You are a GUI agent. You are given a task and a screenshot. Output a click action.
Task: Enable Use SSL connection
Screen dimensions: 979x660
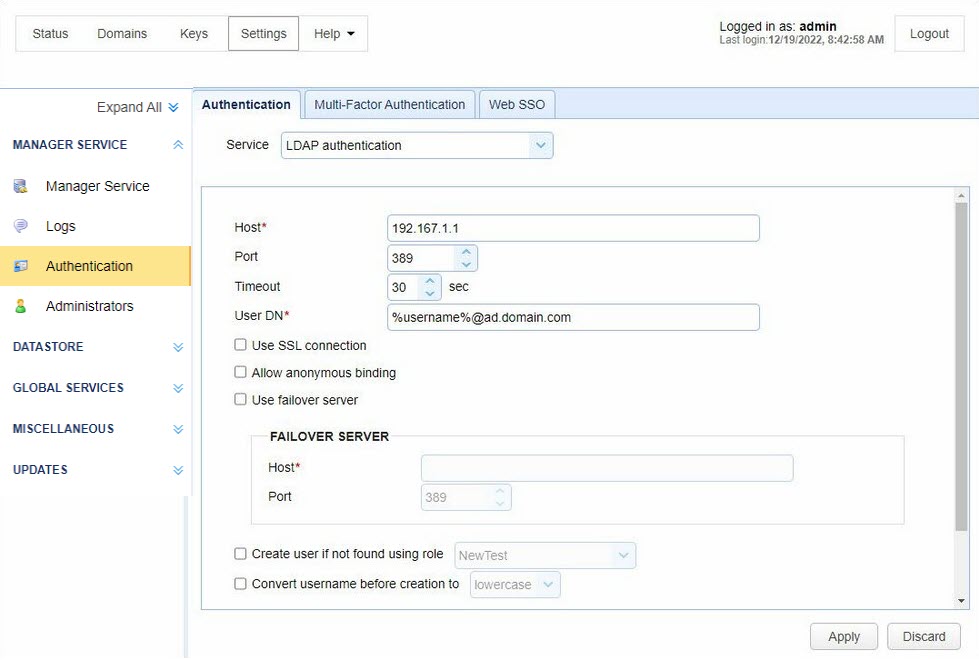(240, 344)
